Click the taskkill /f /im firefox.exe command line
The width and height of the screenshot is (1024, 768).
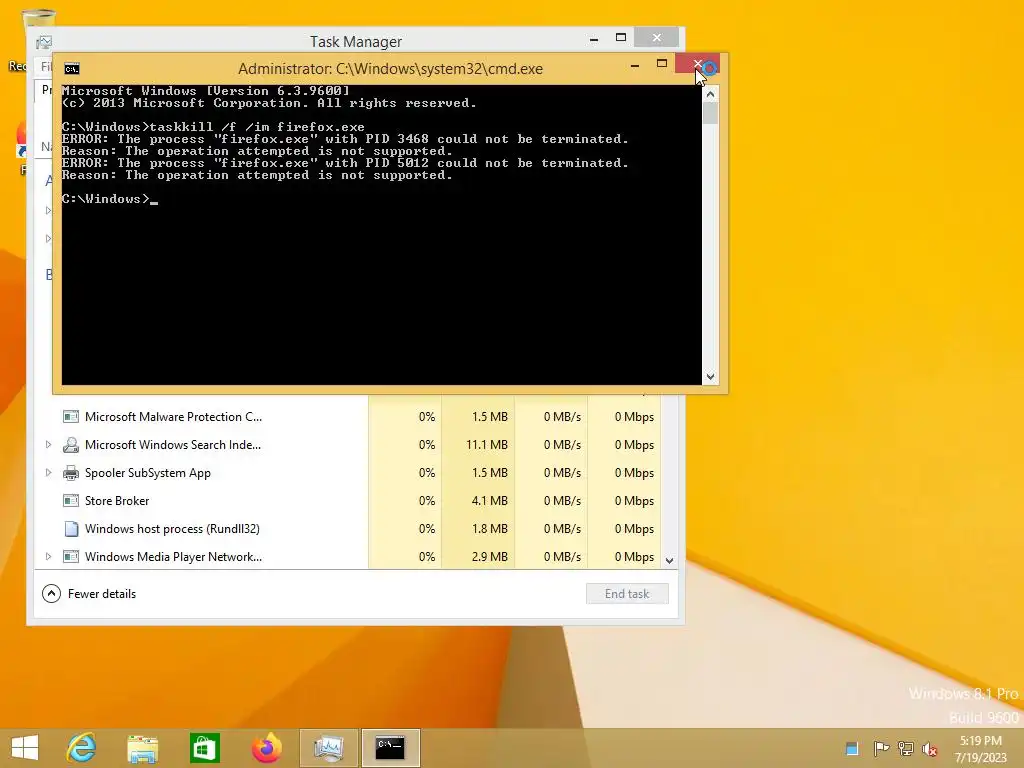[213, 127]
